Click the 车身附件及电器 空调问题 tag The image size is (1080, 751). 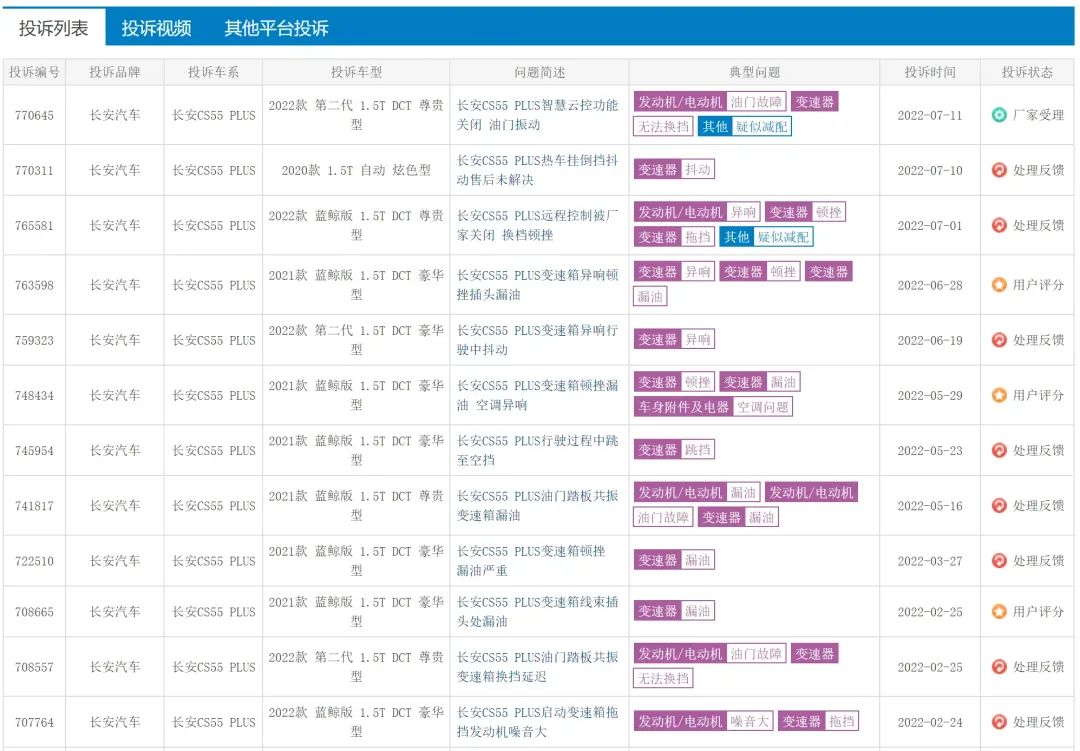(x=713, y=407)
